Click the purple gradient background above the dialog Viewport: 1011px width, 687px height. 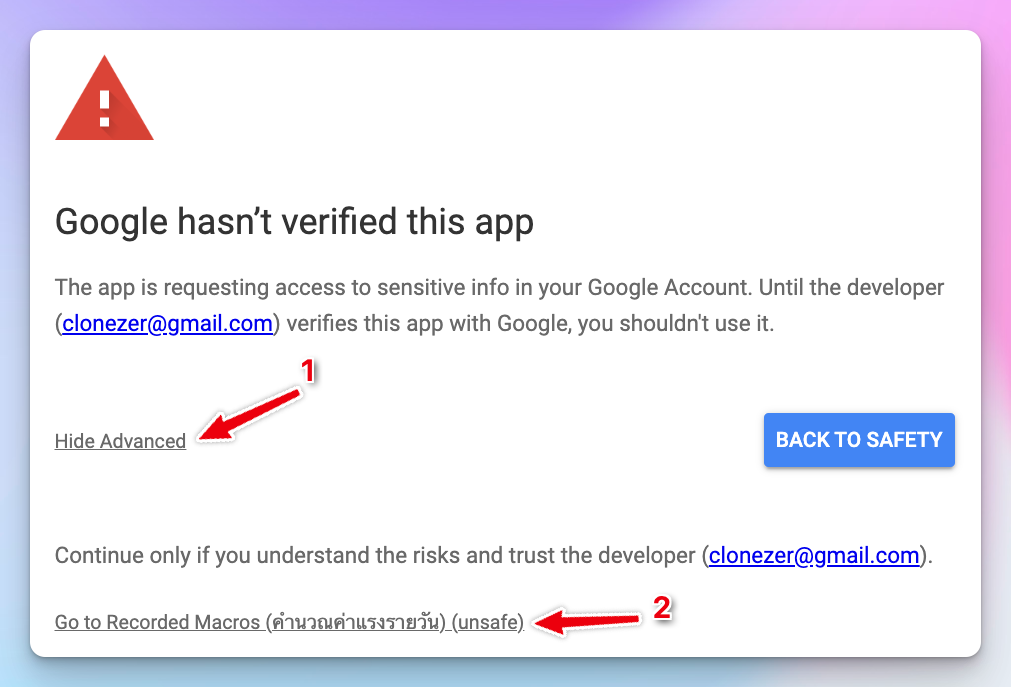coord(500,14)
